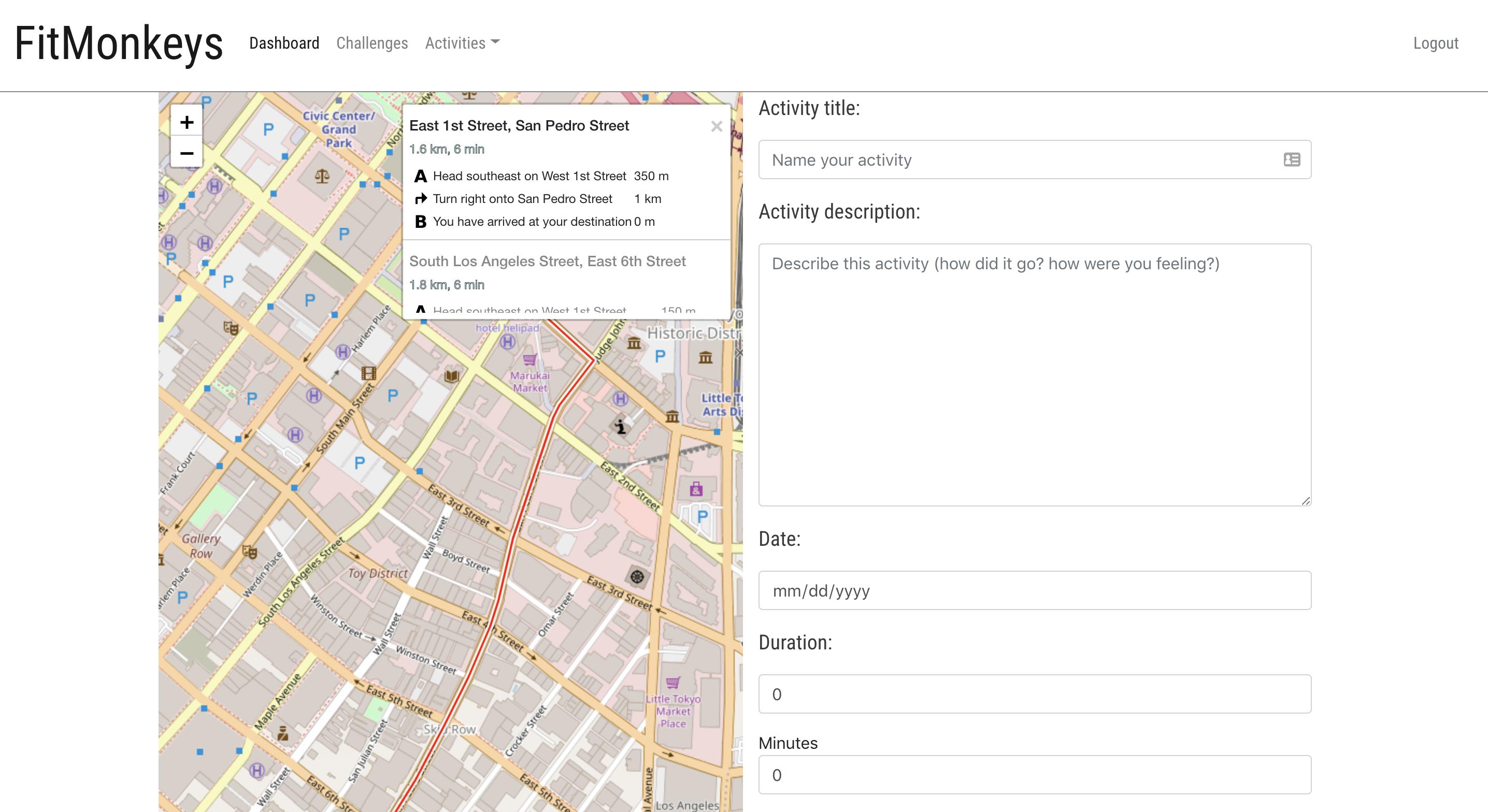
Task: Zoom in on the map
Action: point(187,122)
